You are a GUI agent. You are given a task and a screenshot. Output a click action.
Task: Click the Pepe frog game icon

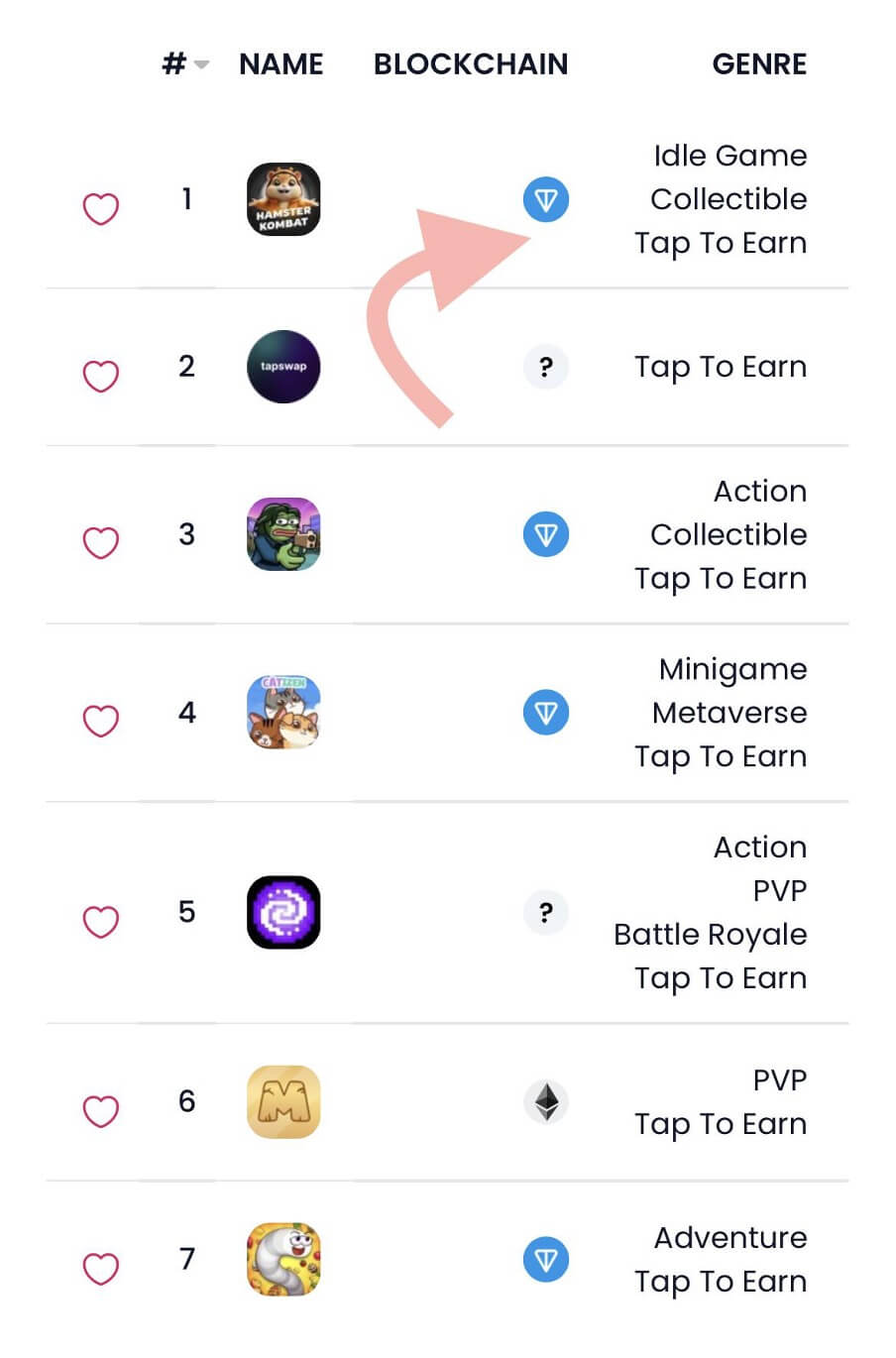[283, 534]
